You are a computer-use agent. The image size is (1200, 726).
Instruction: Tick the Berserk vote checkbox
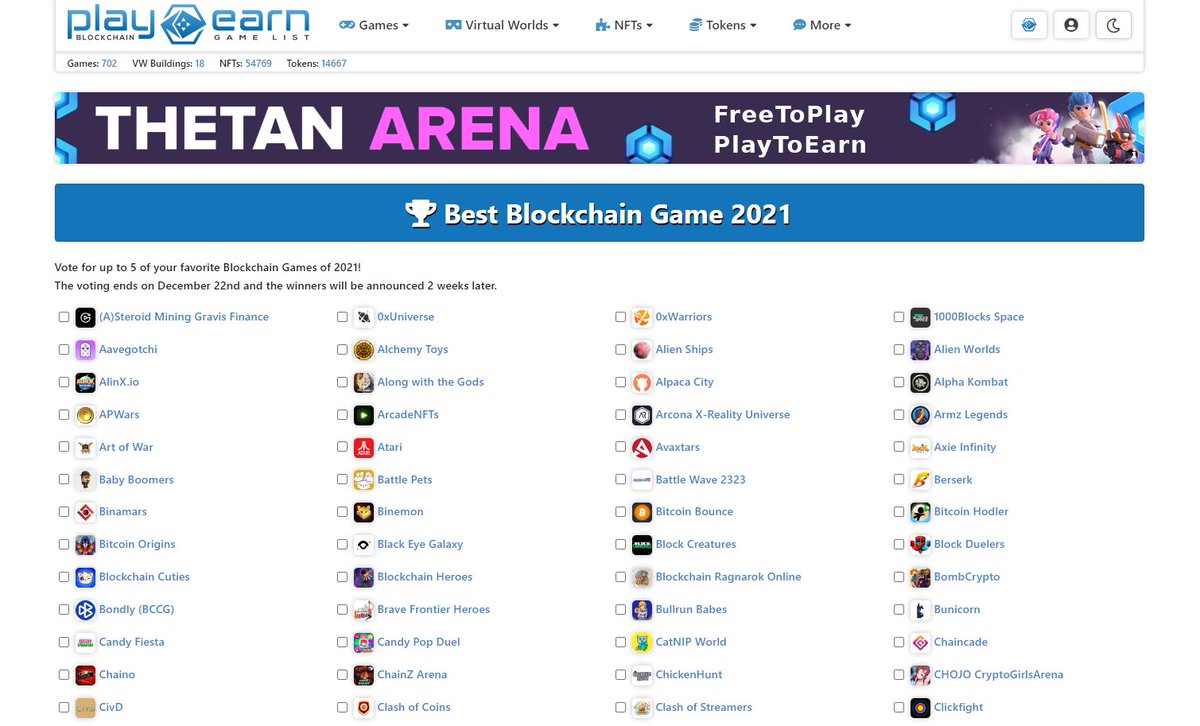tap(899, 480)
